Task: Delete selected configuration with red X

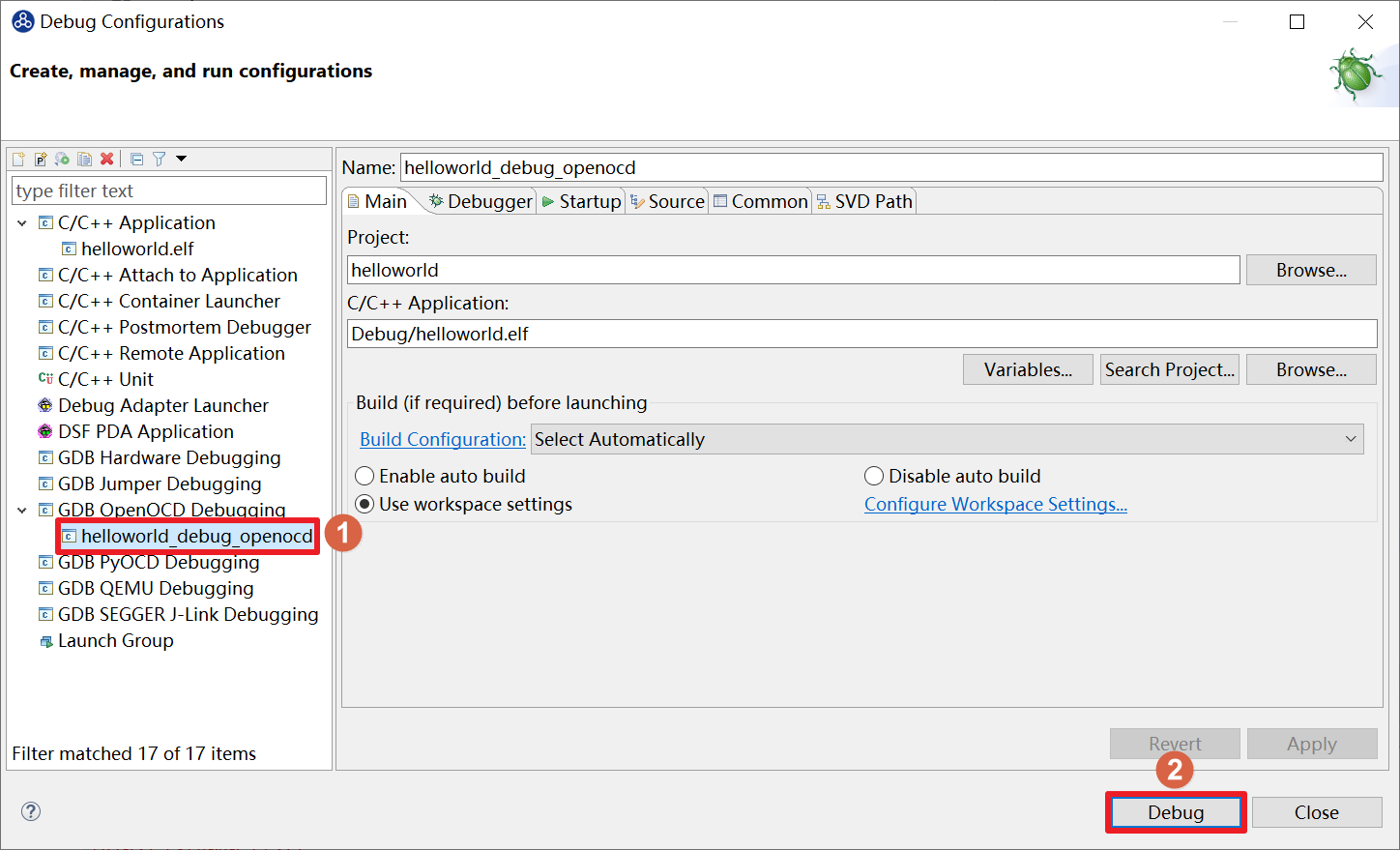Action: click(107, 159)
